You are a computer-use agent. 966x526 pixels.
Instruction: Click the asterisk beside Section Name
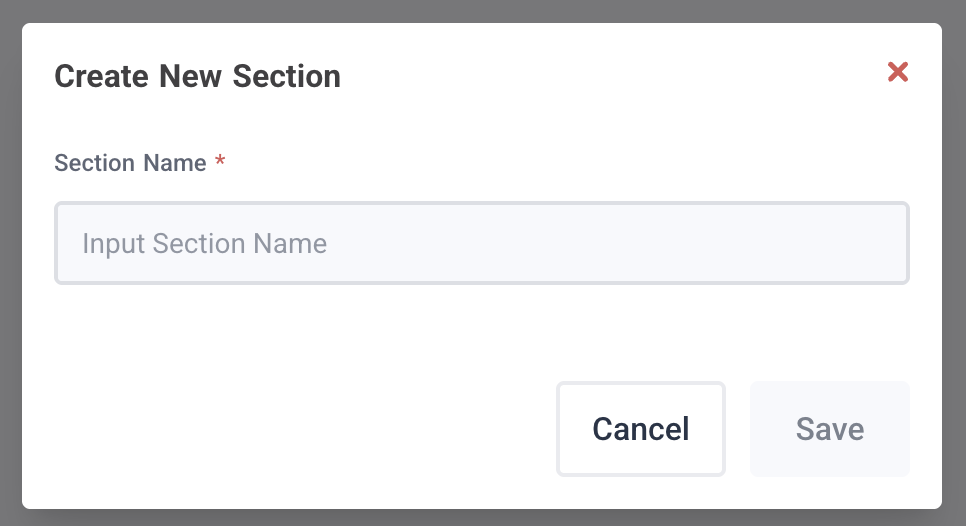[220, 161]
